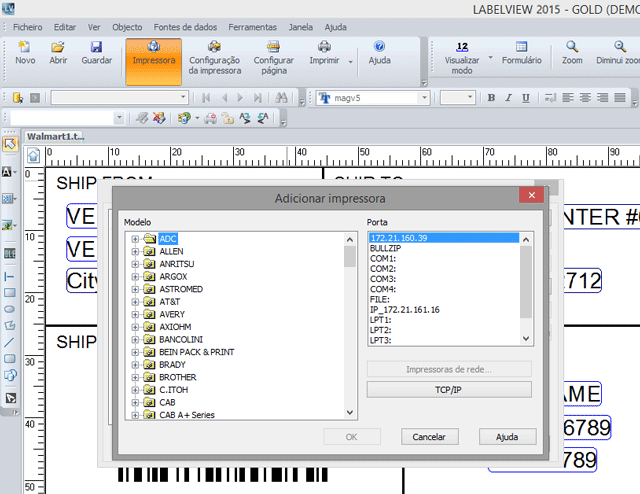Select the pointer selection tool in left toolbox
The width and height of the screenshot is (640, 494).
[x=10, y=144]
